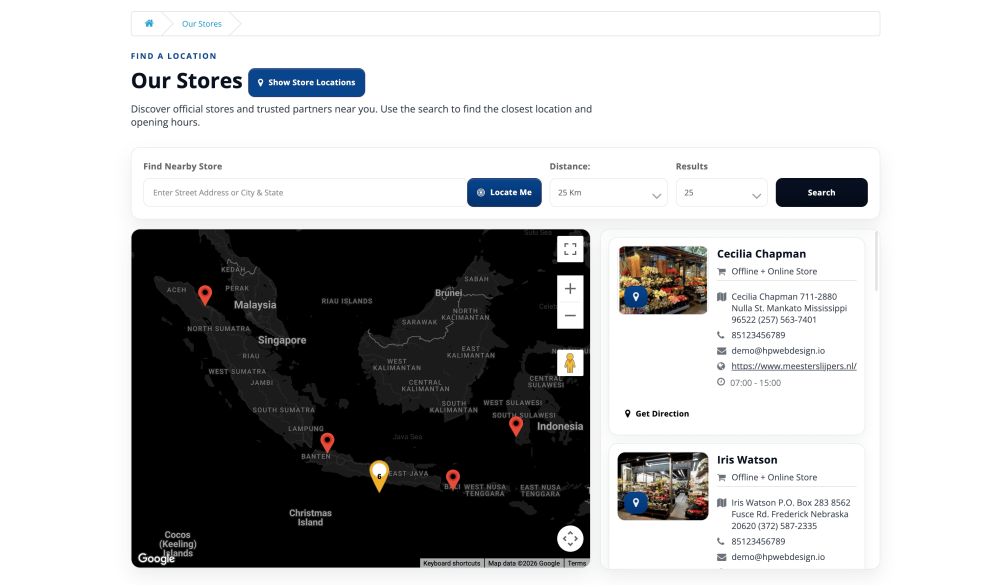Open the meesterslijpers.nl website link

[793, 366]
